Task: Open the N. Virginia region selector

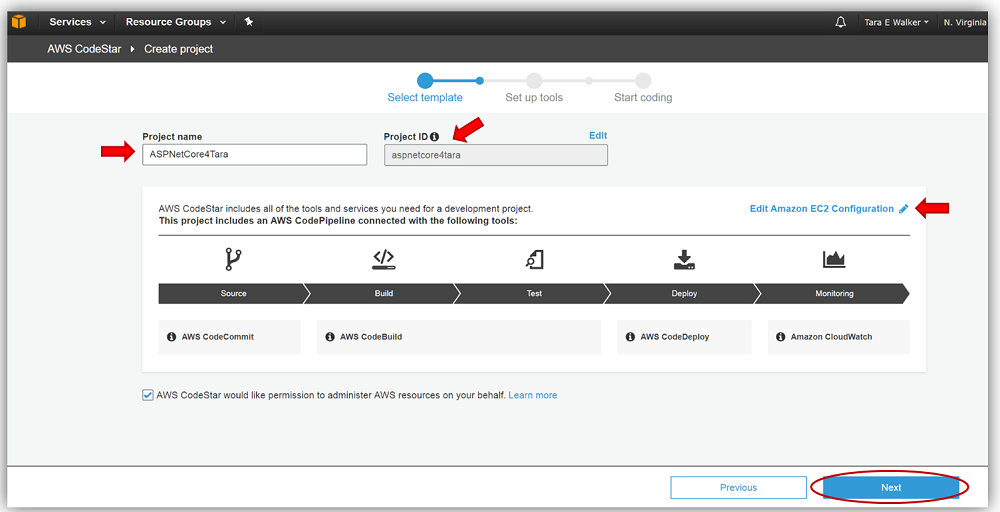Action: coord(964,22)
